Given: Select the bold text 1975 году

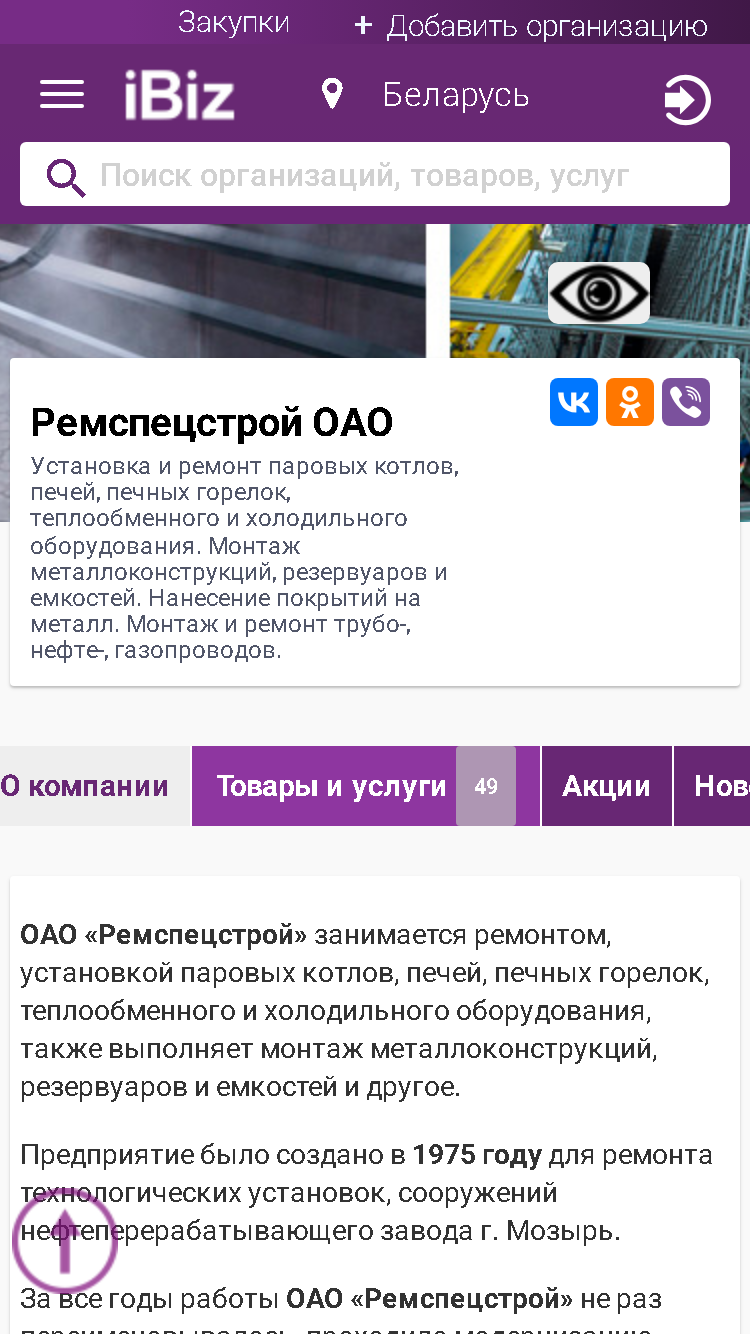Looking at the screenshot, I should 477,1156.
